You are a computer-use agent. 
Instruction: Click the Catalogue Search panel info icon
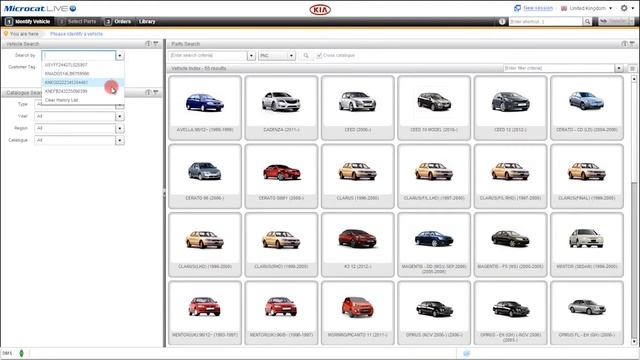click(148, 93)
